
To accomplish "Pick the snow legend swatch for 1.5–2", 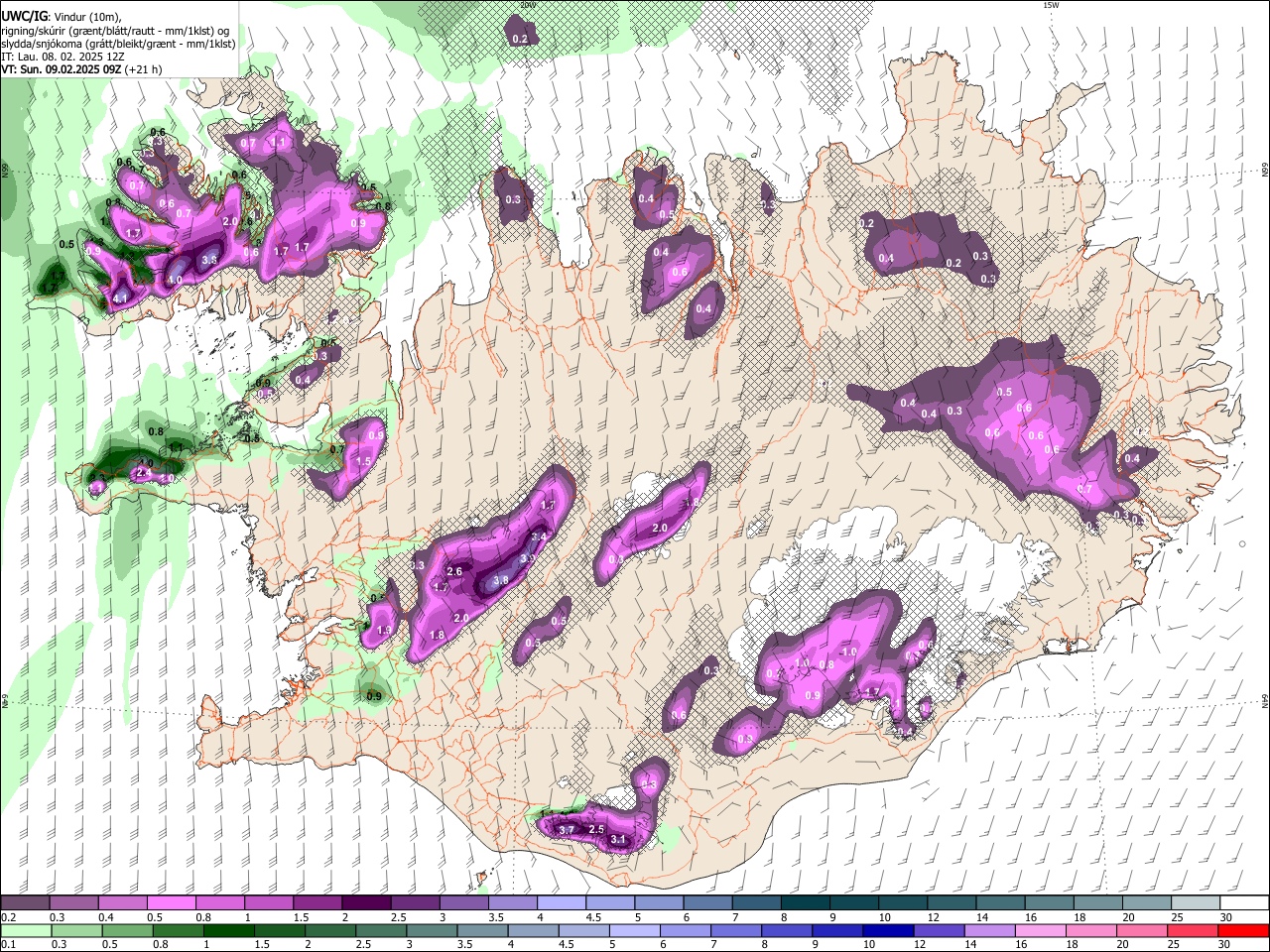I will coord(317,903).
